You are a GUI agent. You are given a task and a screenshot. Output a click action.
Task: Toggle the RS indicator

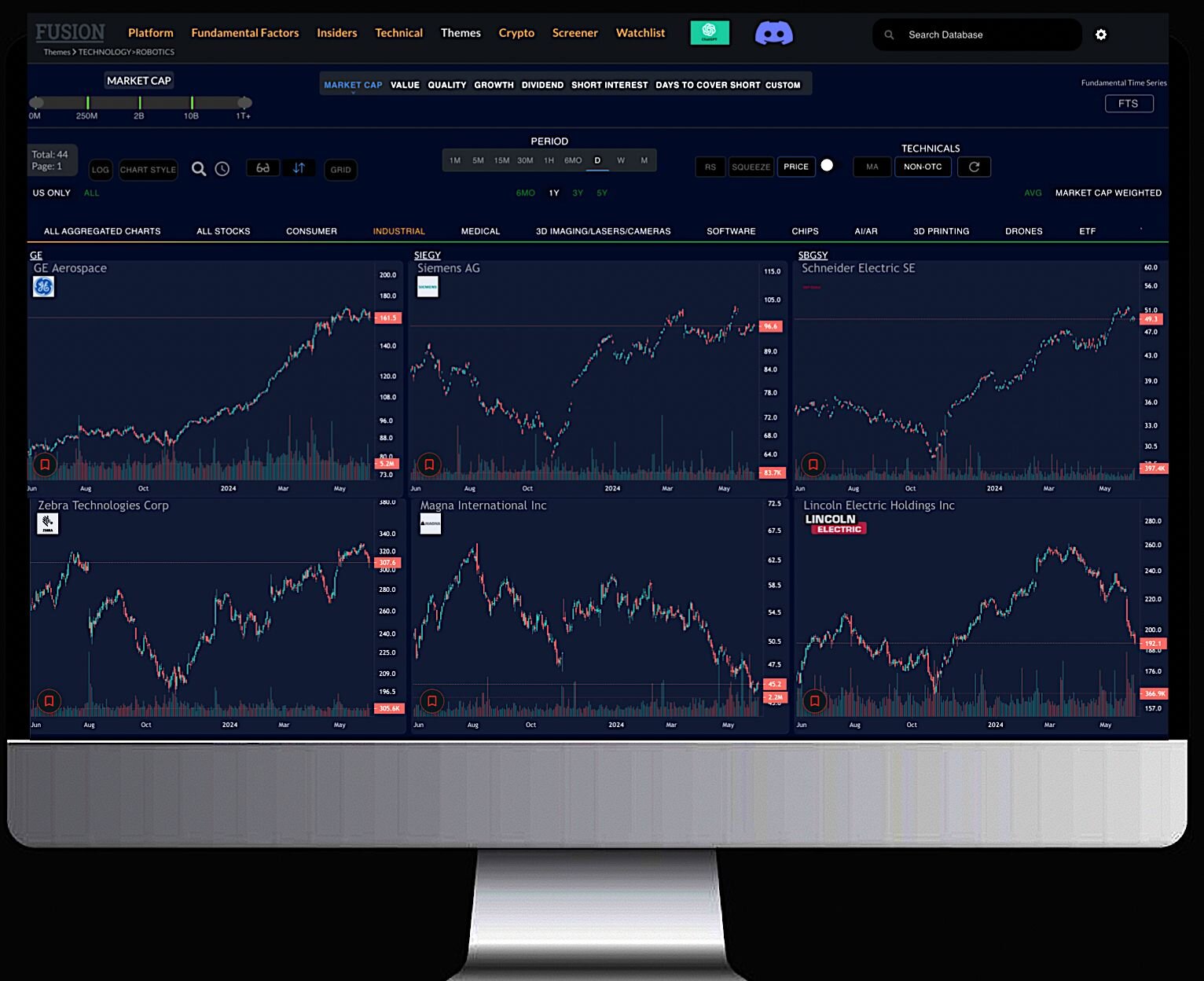(710, 167)
